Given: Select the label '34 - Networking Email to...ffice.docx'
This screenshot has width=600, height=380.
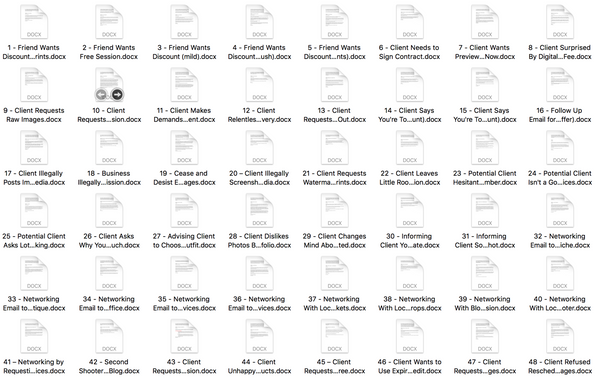Looking at the screenshot, I should point(109,303).
